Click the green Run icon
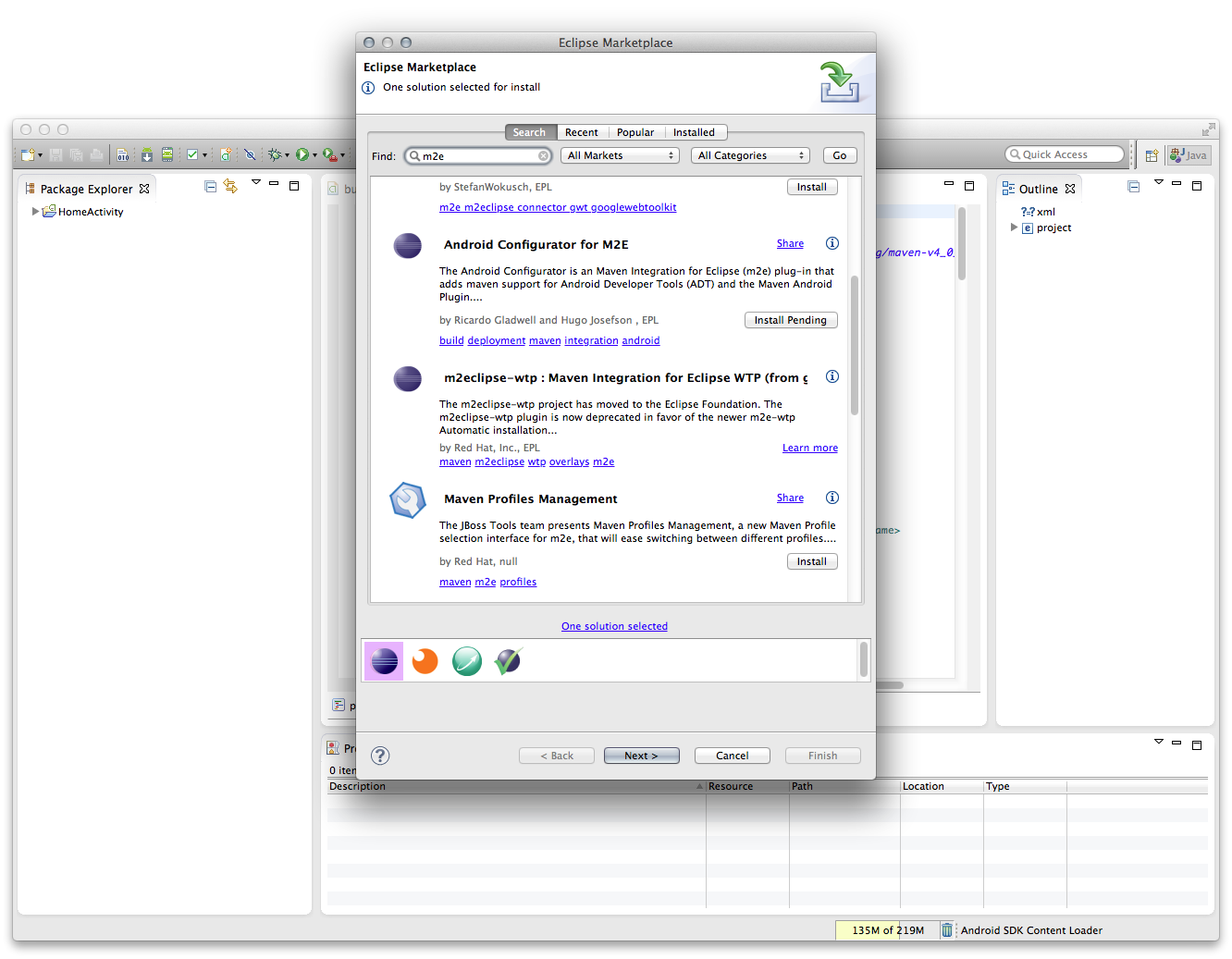 302,154
